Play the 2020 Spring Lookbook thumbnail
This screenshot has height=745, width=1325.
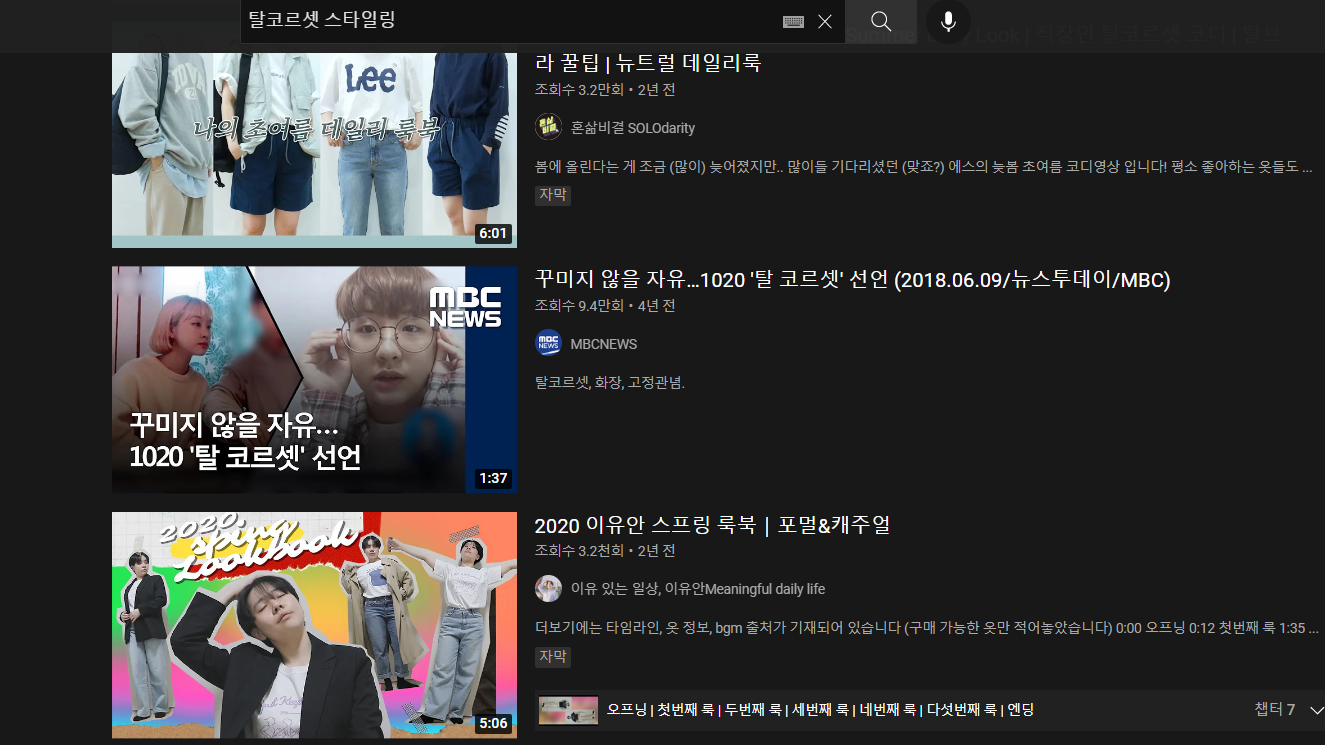click(314, 625)
